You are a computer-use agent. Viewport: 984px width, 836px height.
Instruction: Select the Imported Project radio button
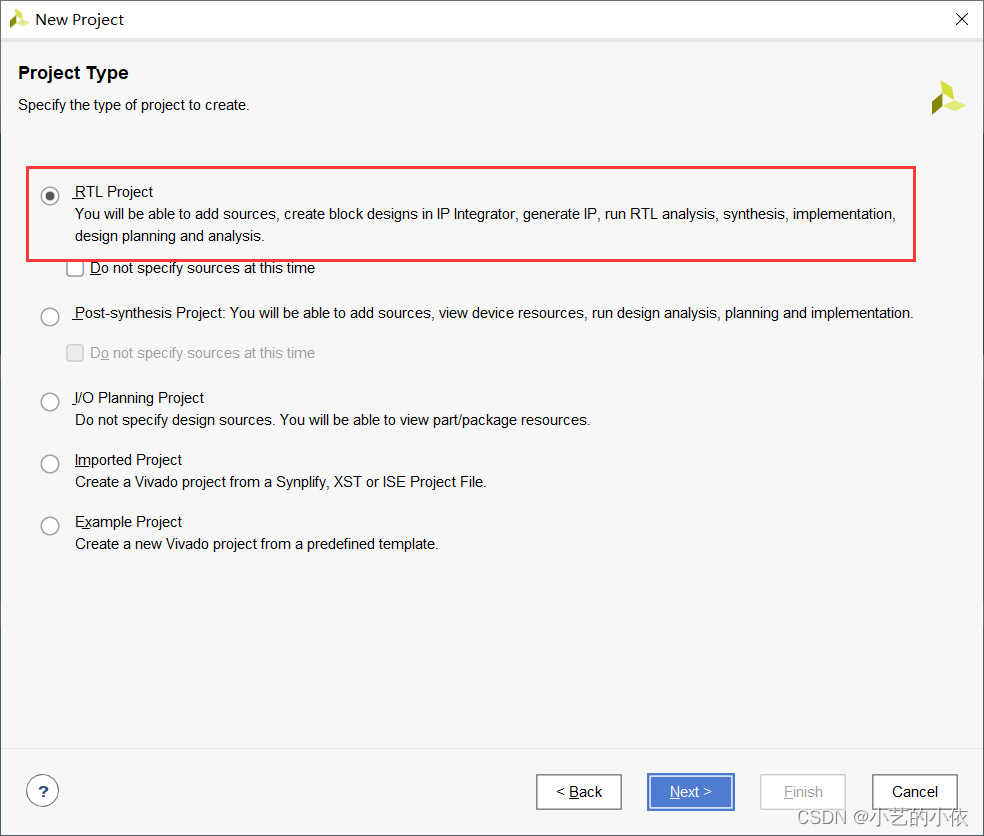50,464
